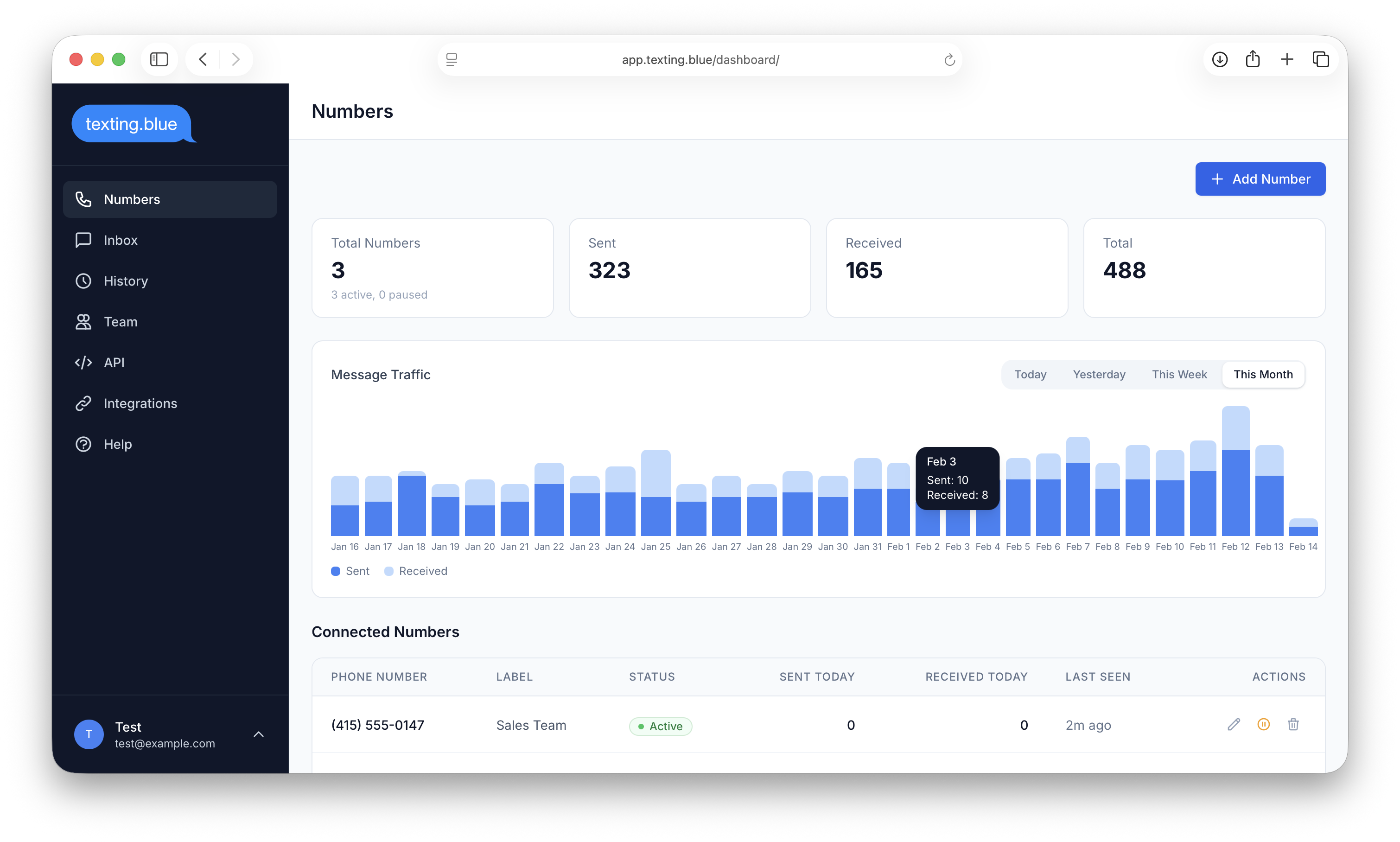Click the Add Number button
This screenshot has width=1400, height=842.
[1260, 179]
